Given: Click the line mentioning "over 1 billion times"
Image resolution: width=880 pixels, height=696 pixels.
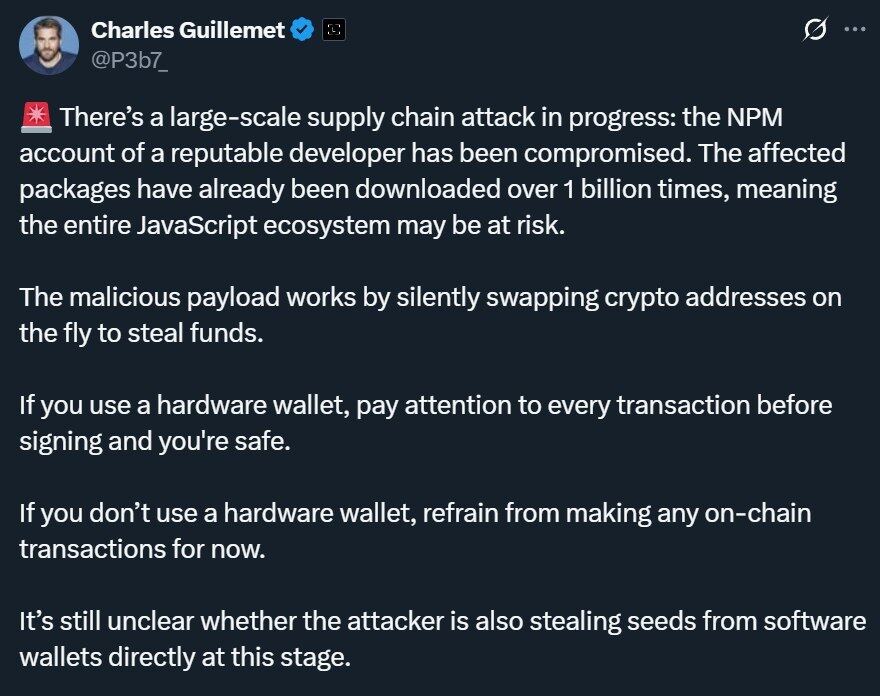Looking at the screenshot, I should 428,190.
